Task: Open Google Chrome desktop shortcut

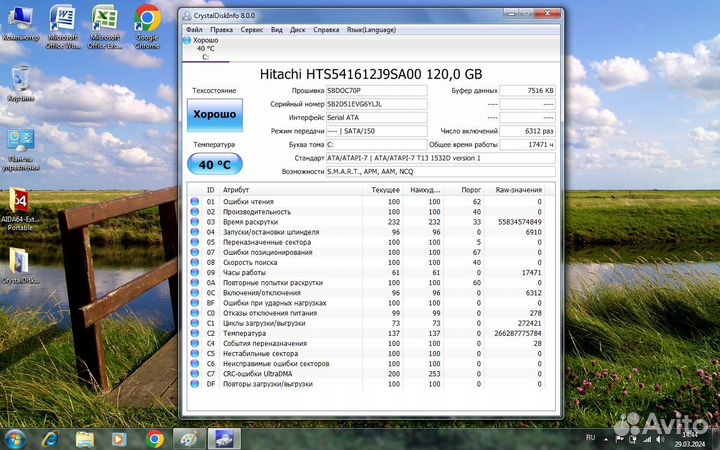Action: [x=147, y=27]
